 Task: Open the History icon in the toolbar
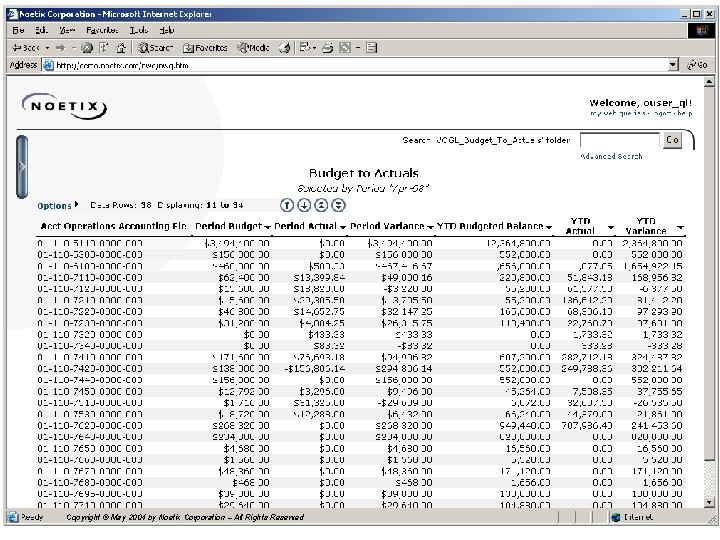click(x=285, y=48)
